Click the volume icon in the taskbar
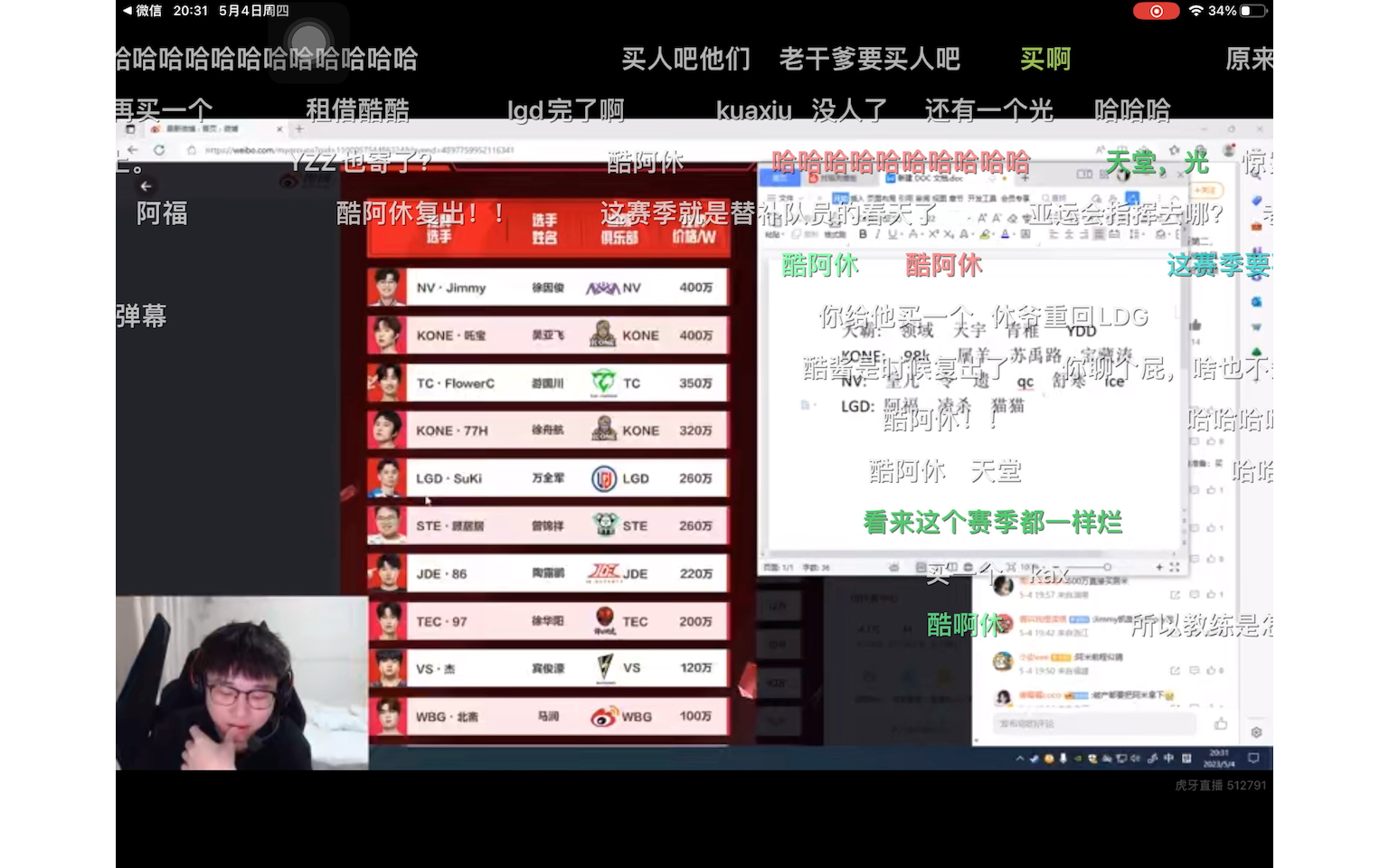Viewport: 1389px width, 868px height. (x=1137, y=759)
